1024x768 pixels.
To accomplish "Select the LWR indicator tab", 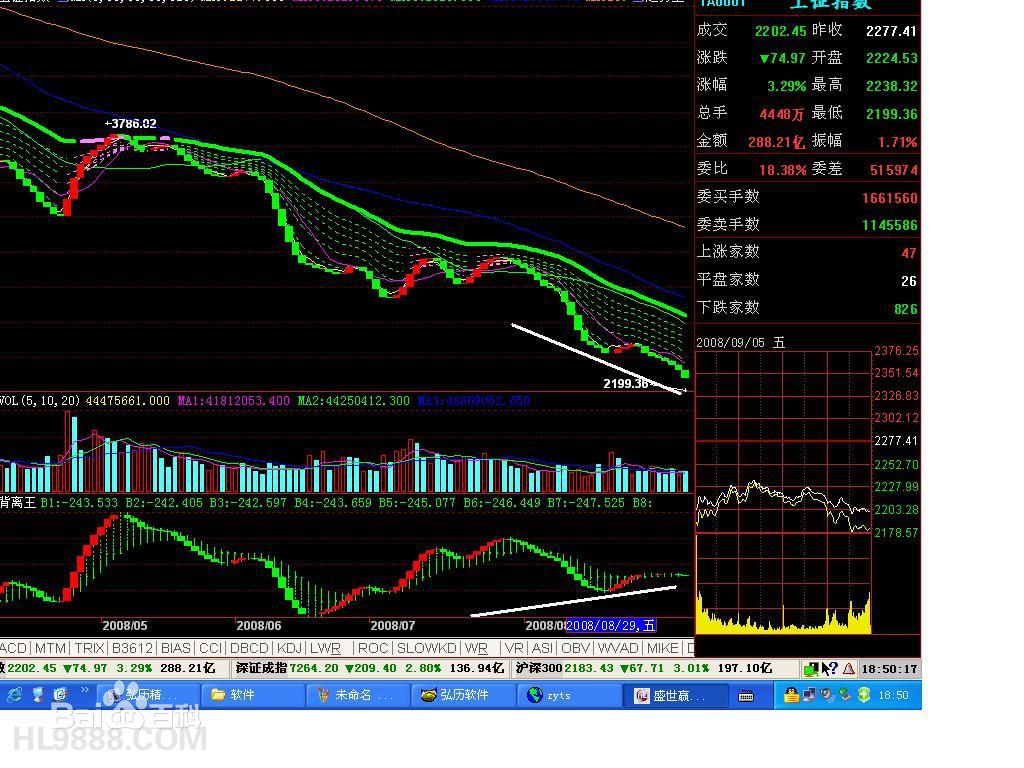I will (x=325, y=648).
